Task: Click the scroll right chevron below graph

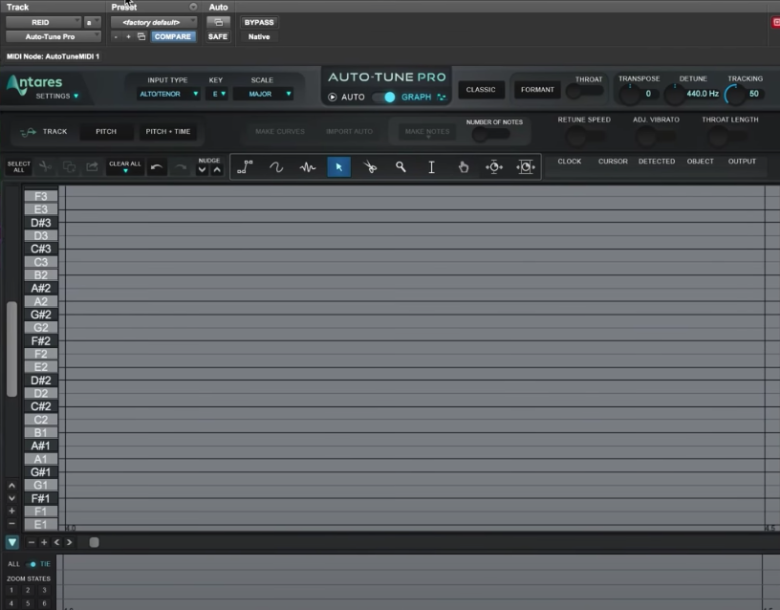Action: click(x=69, y=542)
